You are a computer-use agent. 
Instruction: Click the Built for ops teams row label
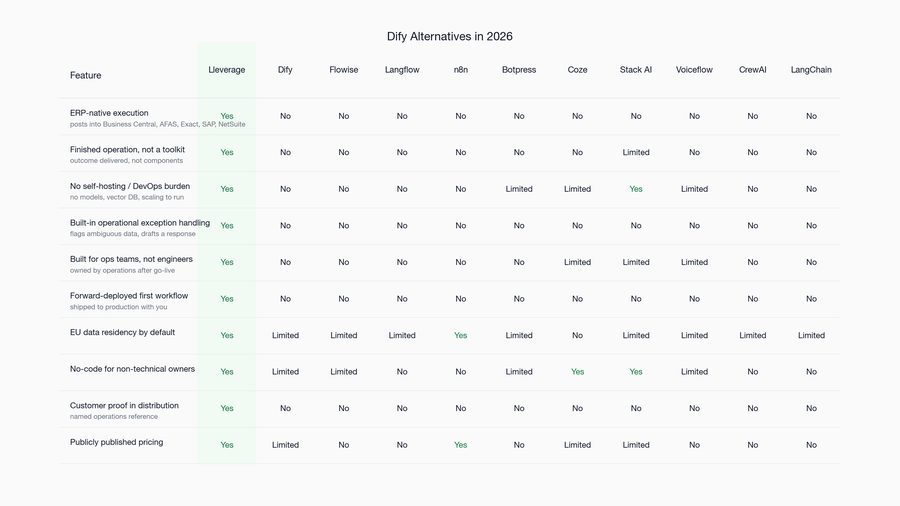[131, 259]
